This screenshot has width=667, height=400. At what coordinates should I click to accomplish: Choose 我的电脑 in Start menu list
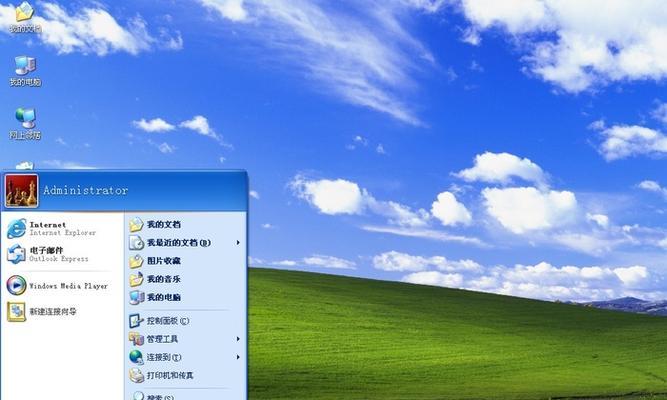click(155, 297)
